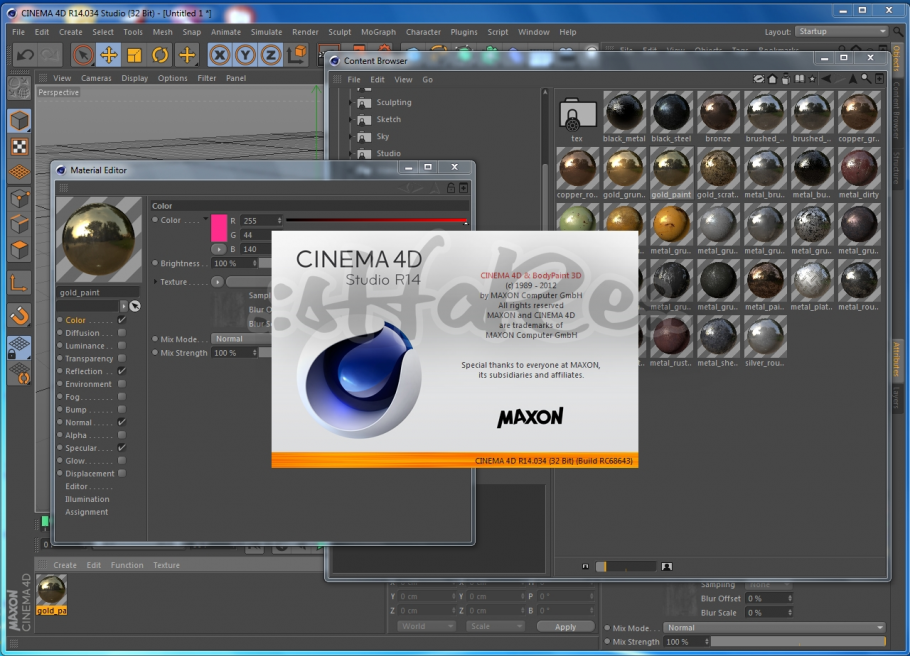
Task: Enable the Displacement channel checkbox
Action: pyautogui.click(x=122, y=473)
